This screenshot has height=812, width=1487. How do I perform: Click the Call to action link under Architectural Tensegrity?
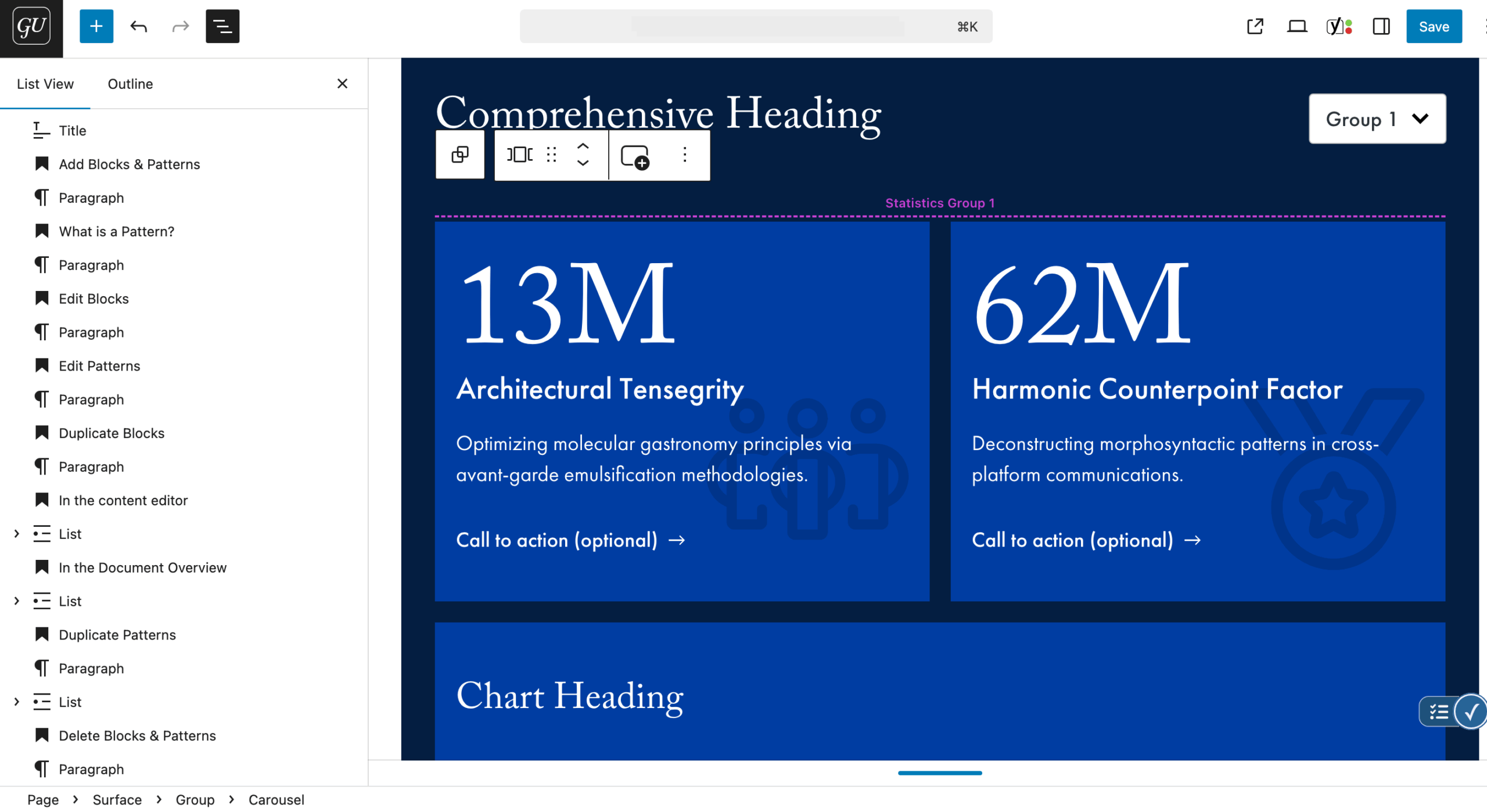point(570,540)
